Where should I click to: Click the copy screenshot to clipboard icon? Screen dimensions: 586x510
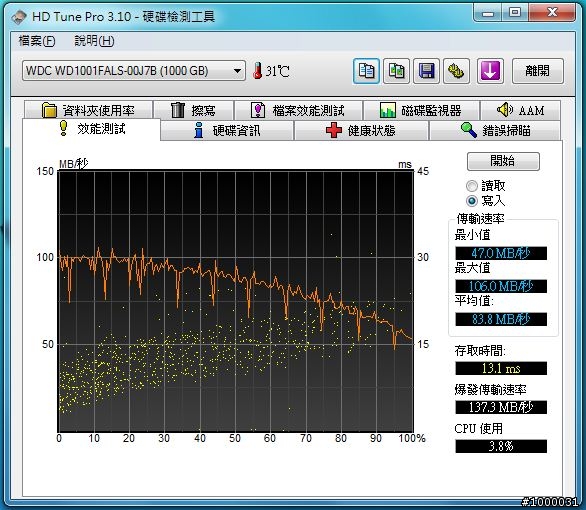[396, 71]
